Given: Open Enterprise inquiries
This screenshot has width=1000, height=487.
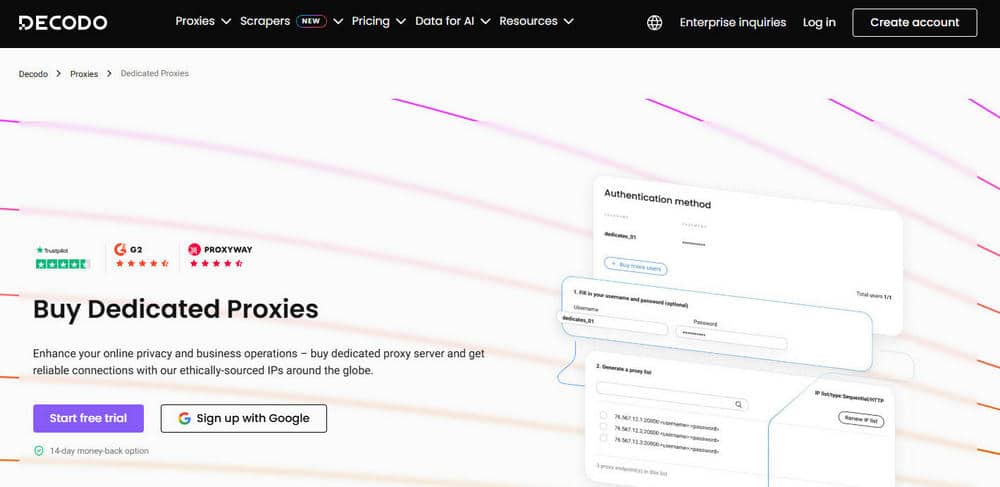Looking at the screenshot, I should (x=733, y=22).
